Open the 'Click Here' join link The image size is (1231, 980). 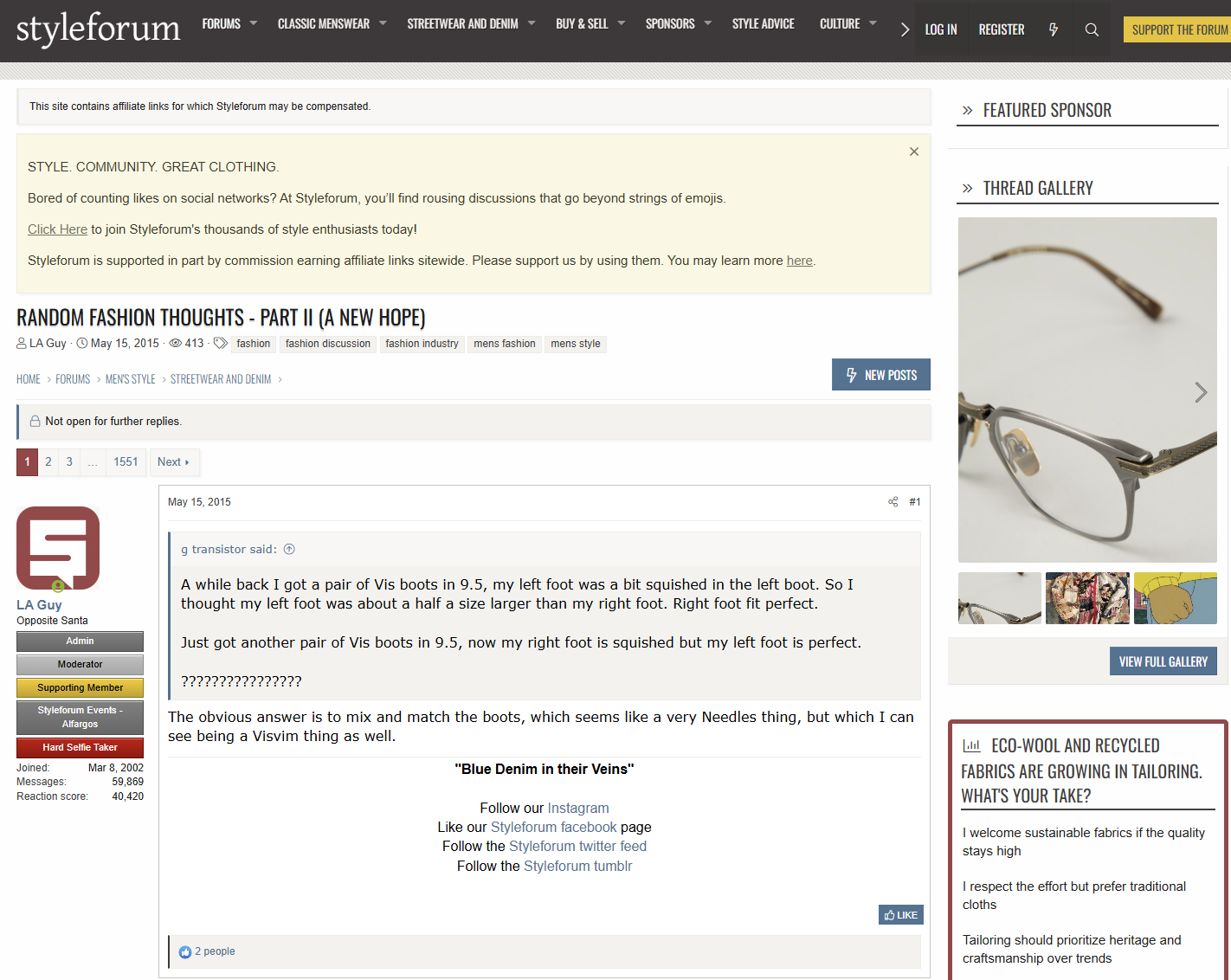tap(57, 229)
